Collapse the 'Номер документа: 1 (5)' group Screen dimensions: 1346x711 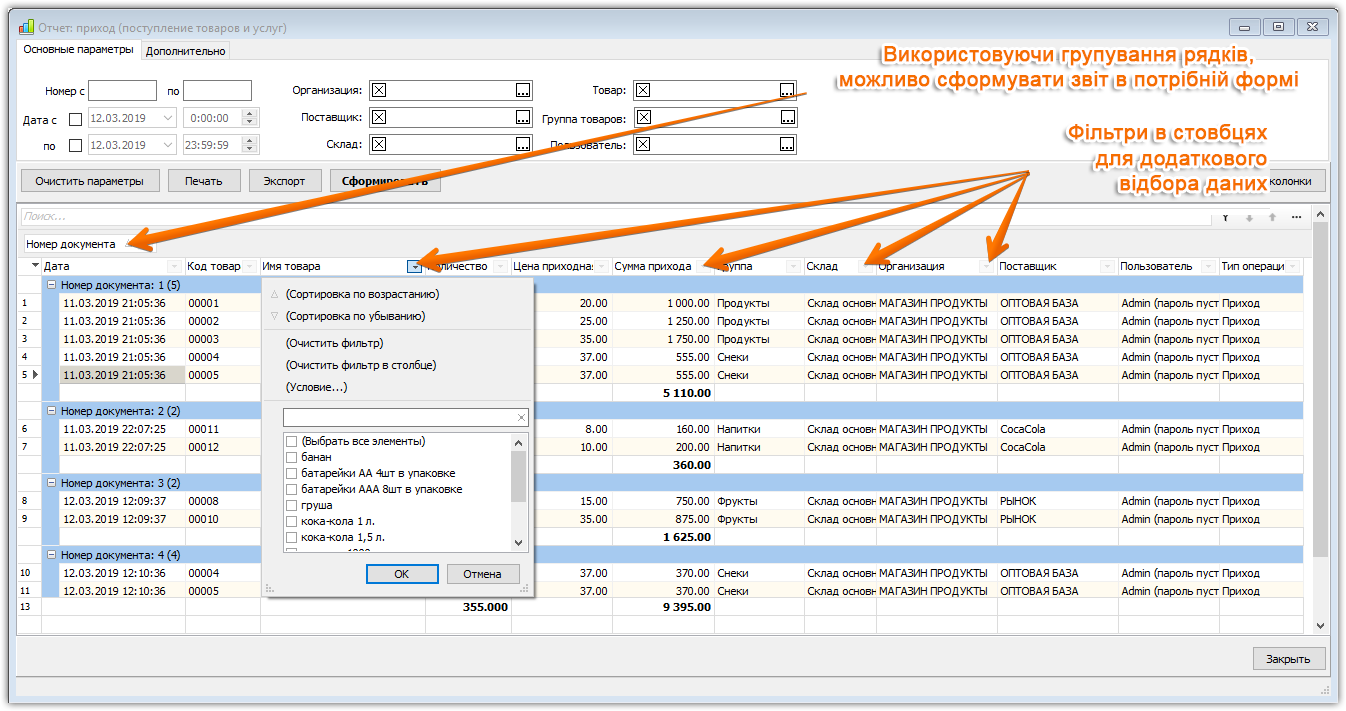51,285
